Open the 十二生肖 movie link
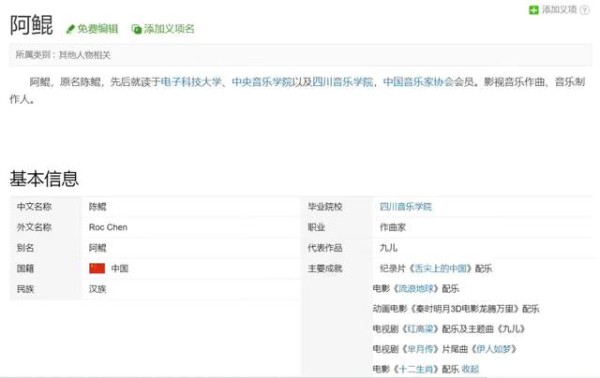 click(416, 369)
